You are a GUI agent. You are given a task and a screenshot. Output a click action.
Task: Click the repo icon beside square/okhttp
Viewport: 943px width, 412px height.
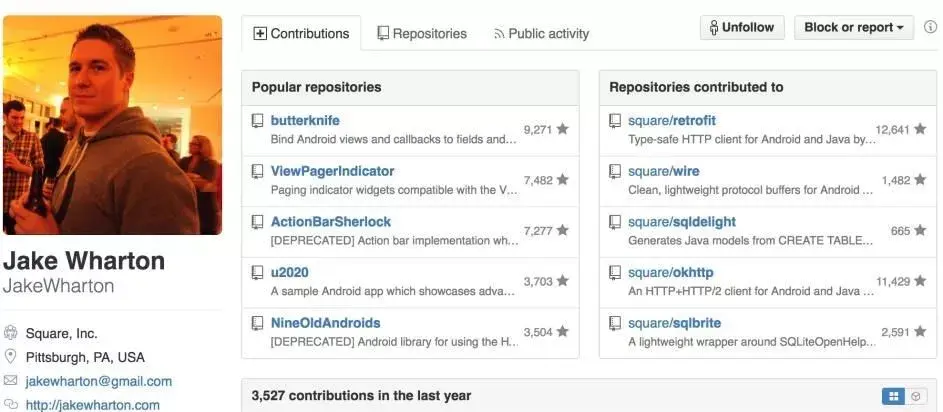click(616, 273)
